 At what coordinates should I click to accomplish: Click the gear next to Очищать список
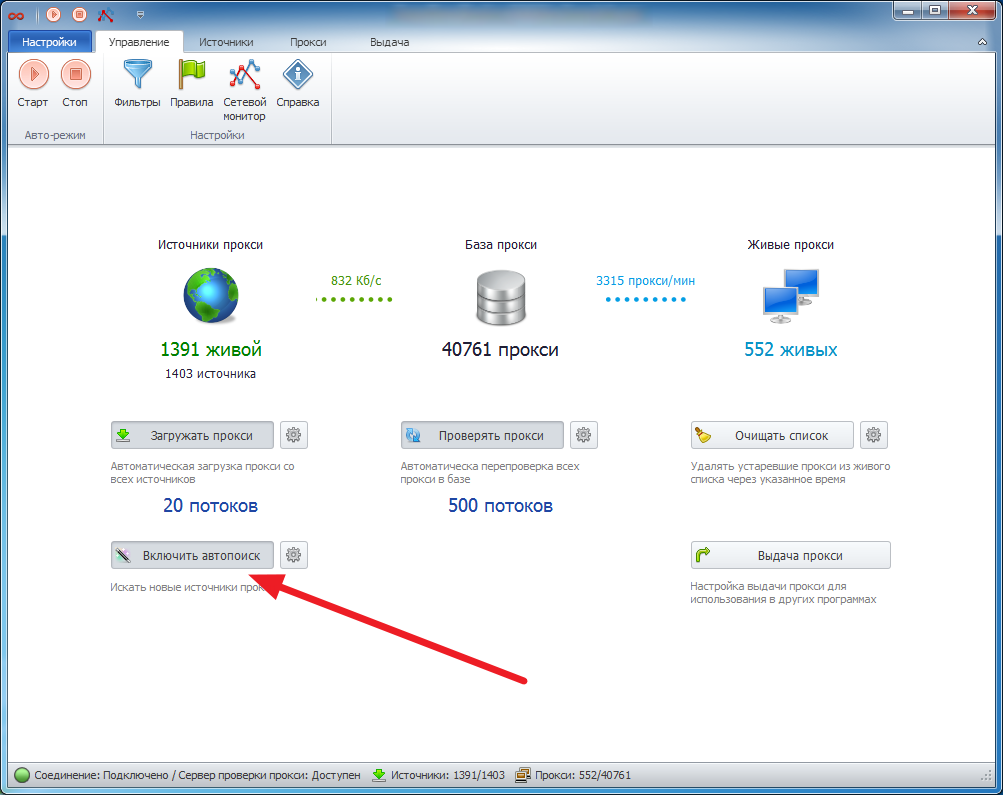click(874, 435)
